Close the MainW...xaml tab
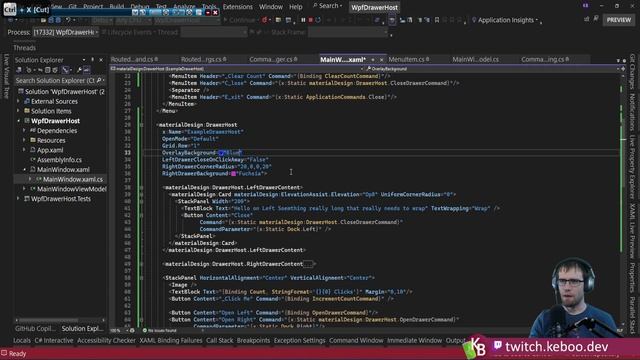Viewport: 640px width, 360px height. coord(382,60)
